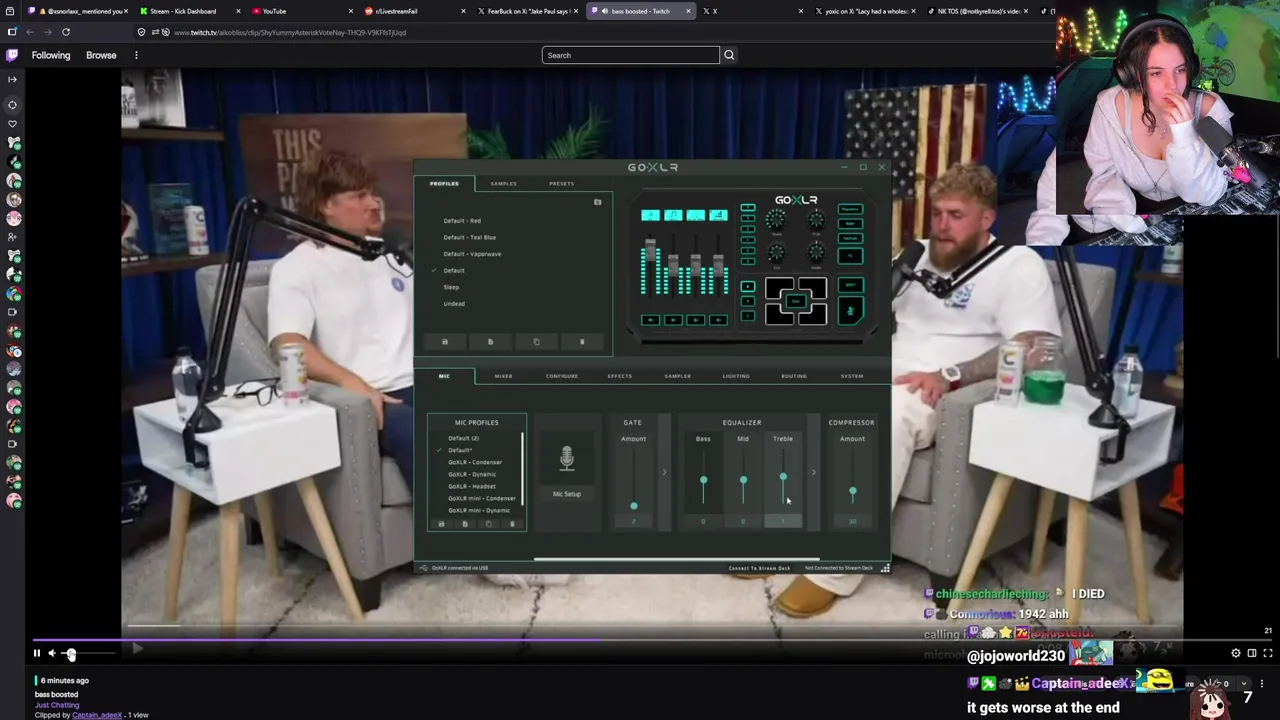Click the fourth channel mute button on GoXLR mixer
Viewport: 1280px width, 720px height.
pos(718,320)
